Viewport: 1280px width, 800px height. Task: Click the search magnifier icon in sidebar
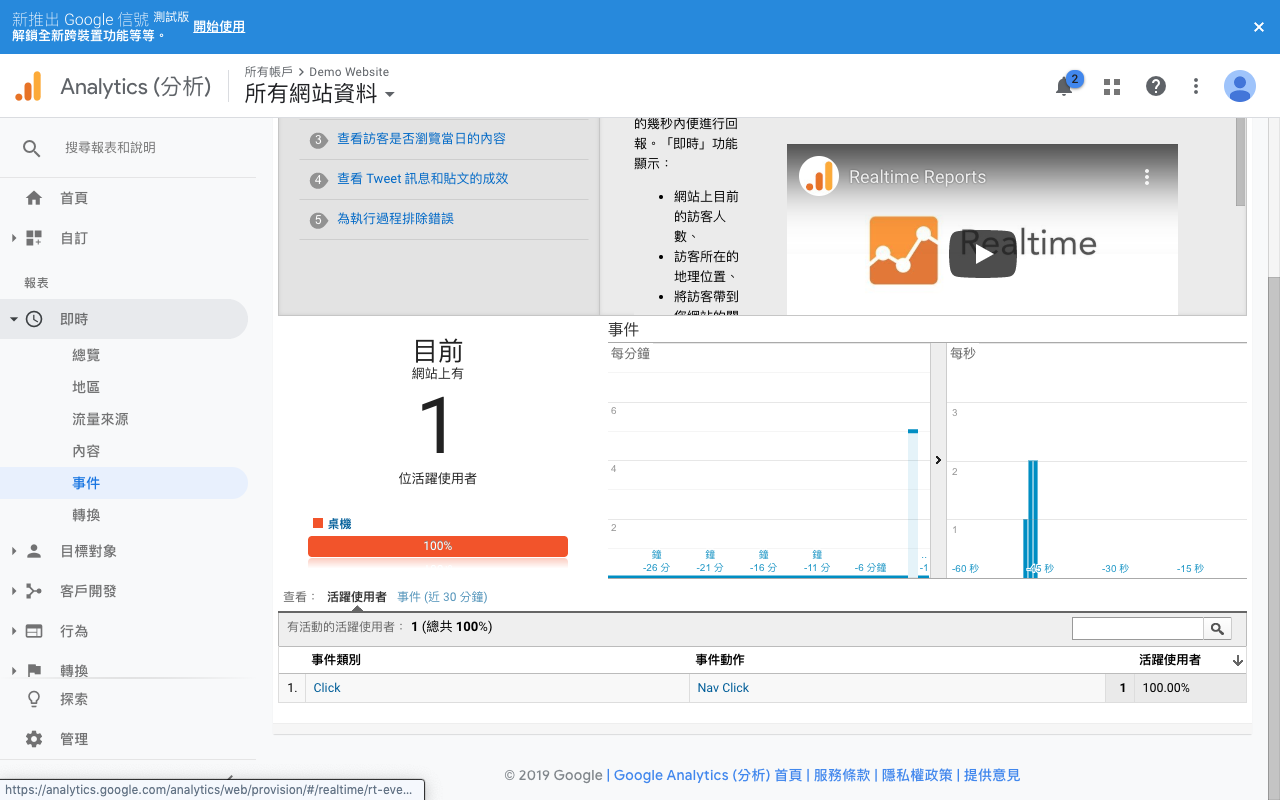coord(32,148)
